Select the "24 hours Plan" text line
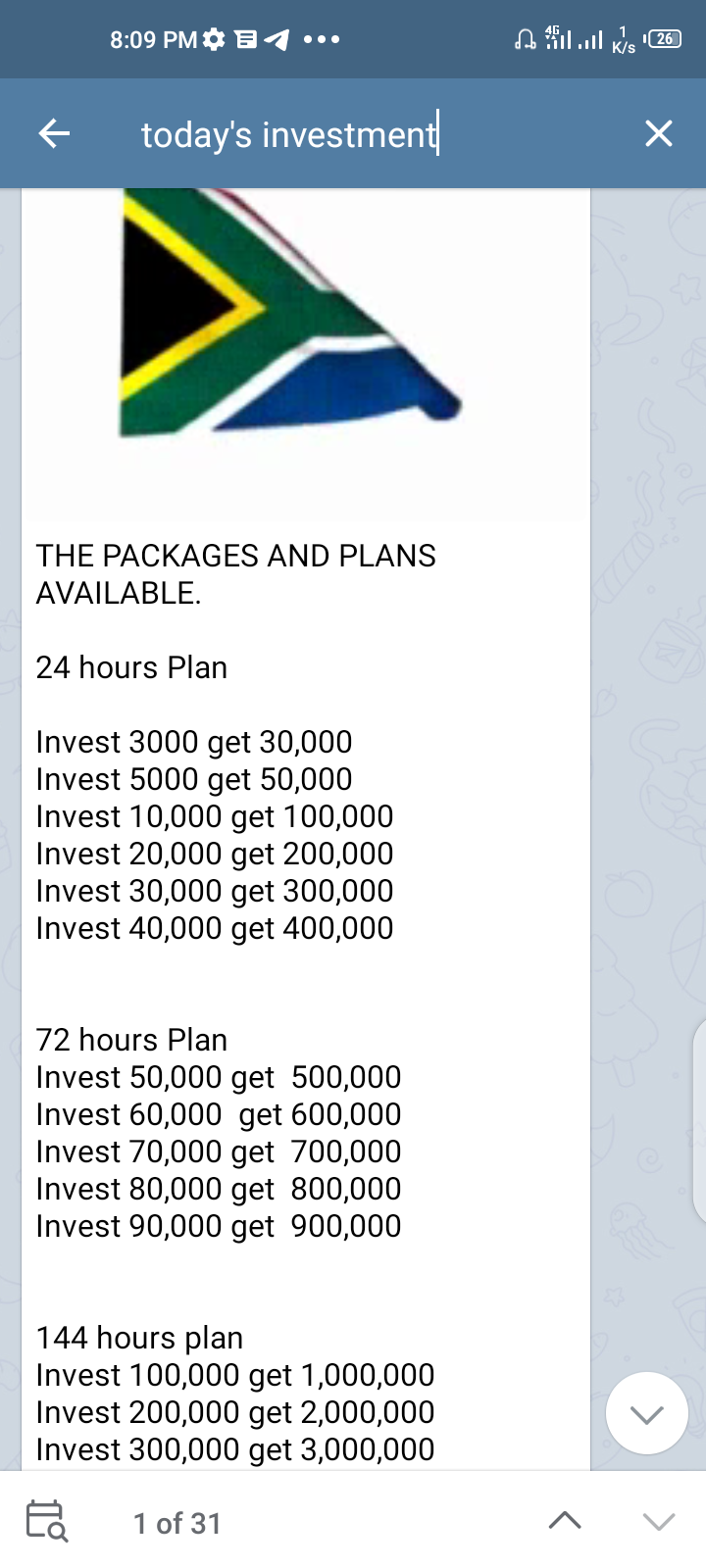Screen dimensions: 706x1568 131,667
